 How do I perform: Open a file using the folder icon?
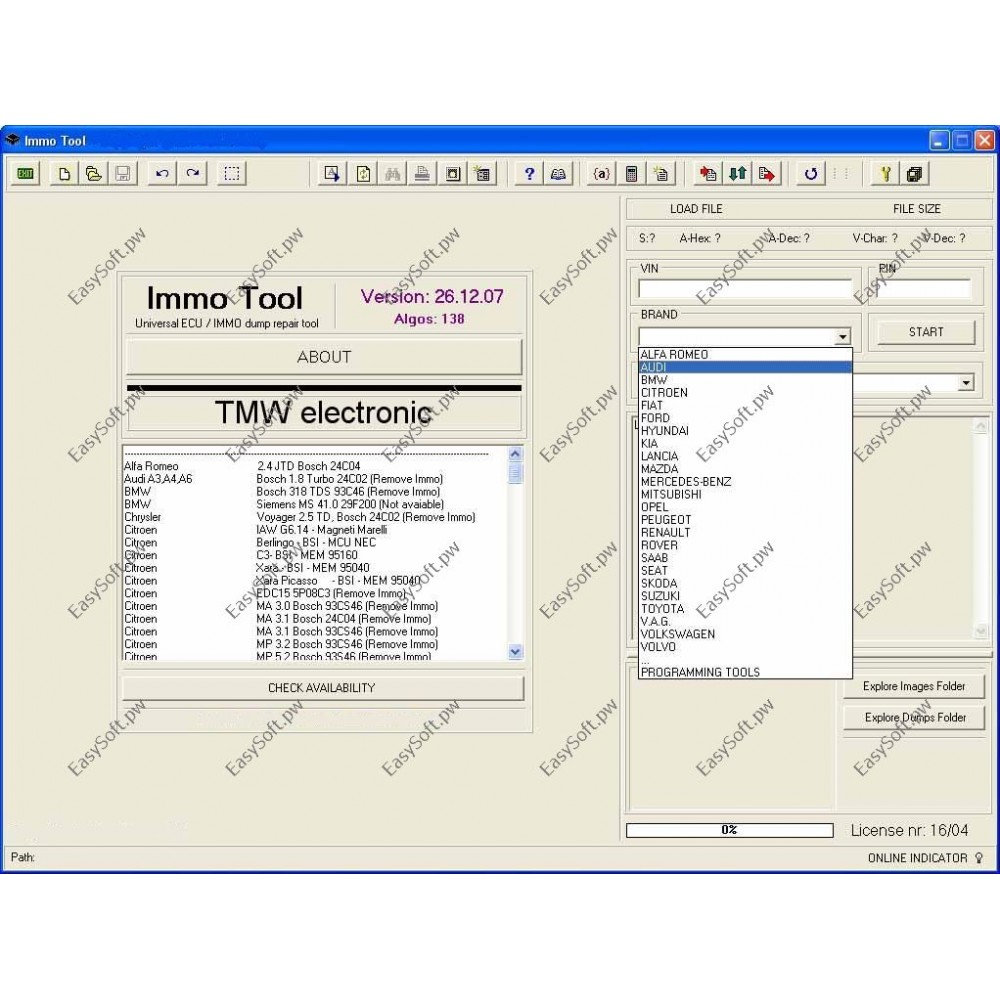point(94,173)
